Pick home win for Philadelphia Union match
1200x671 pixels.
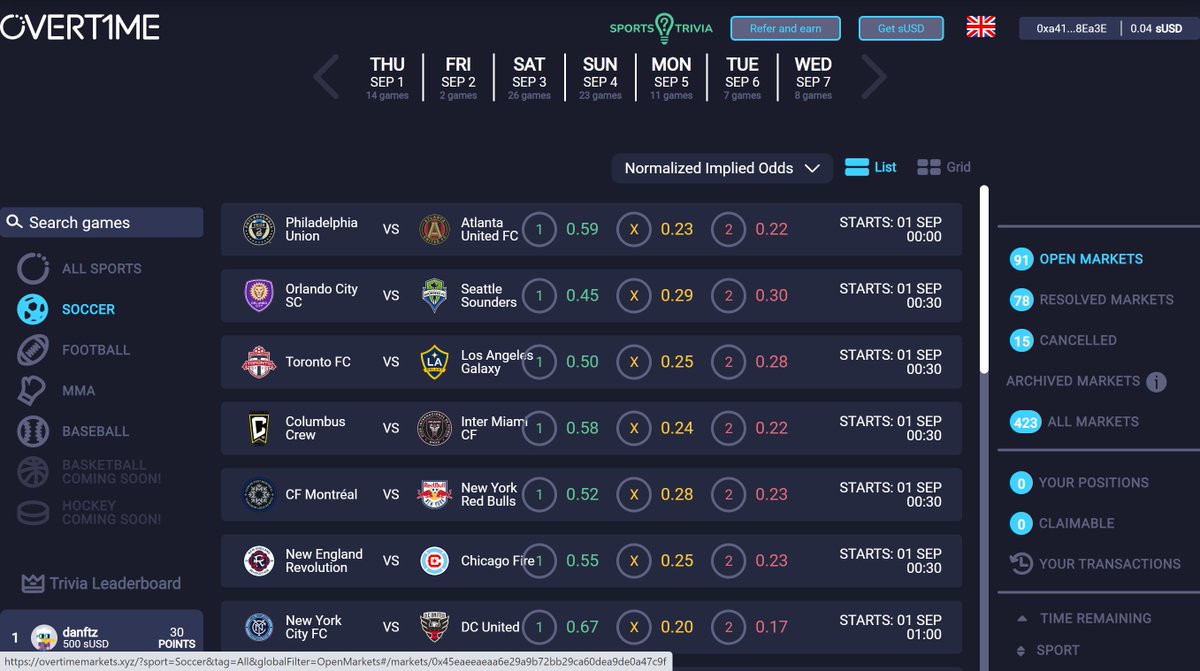point(540,229)
